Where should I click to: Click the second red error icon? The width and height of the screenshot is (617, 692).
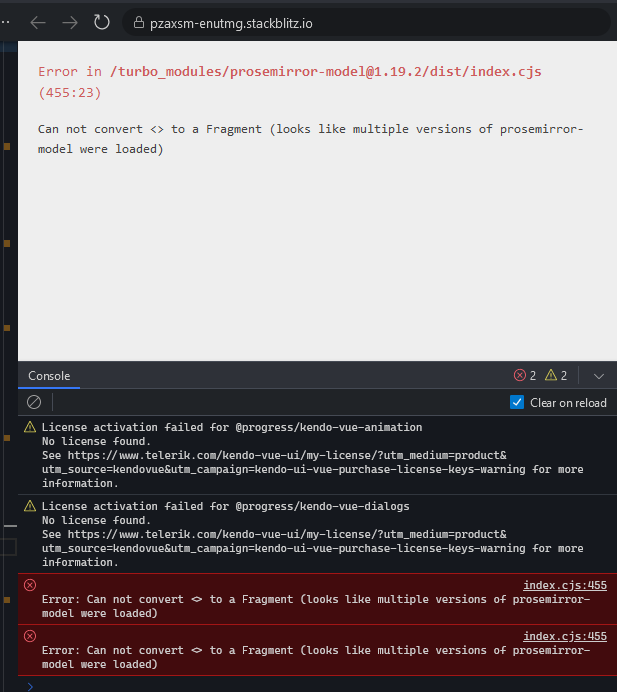pos(30,636)
